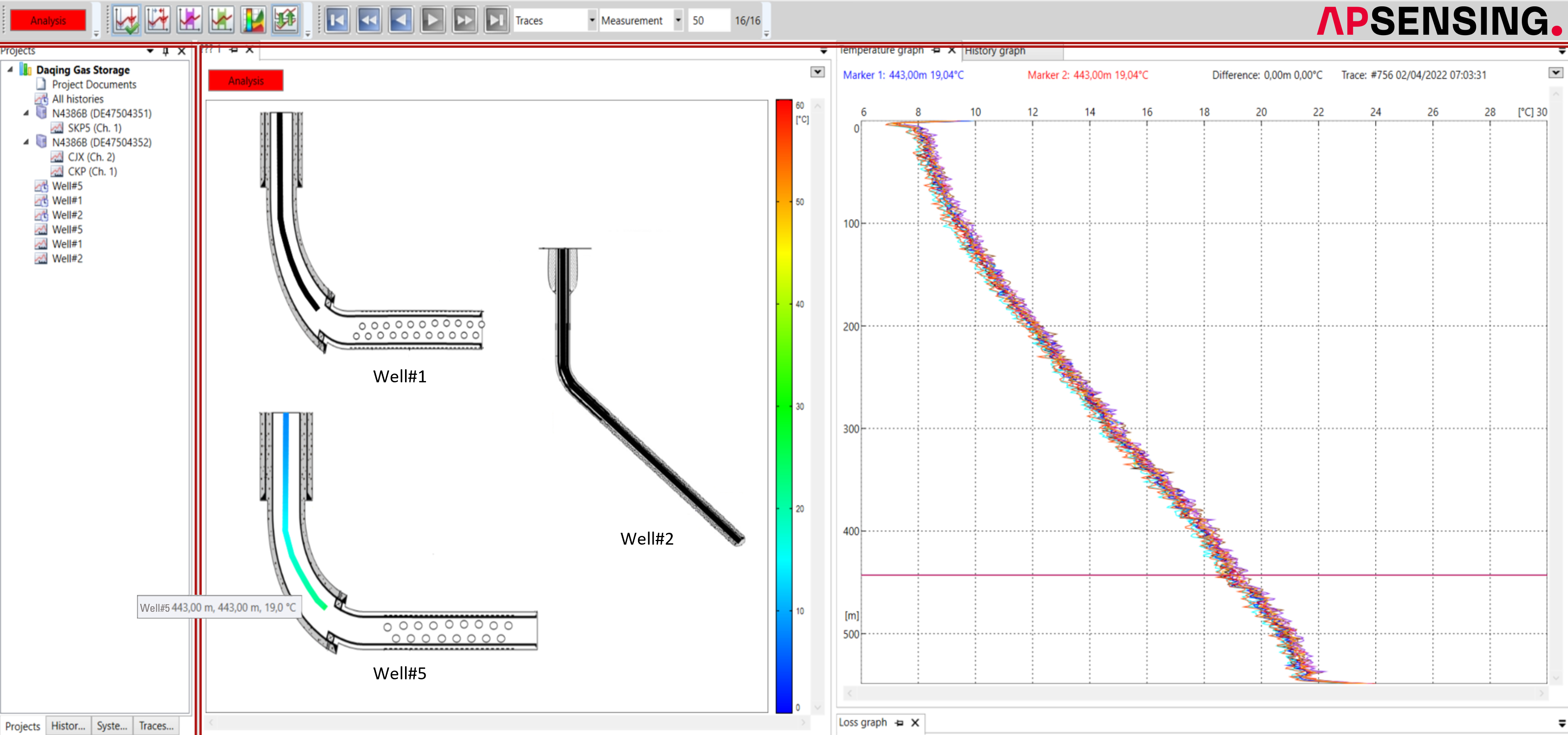Select All histories item

tap(77, 99)
